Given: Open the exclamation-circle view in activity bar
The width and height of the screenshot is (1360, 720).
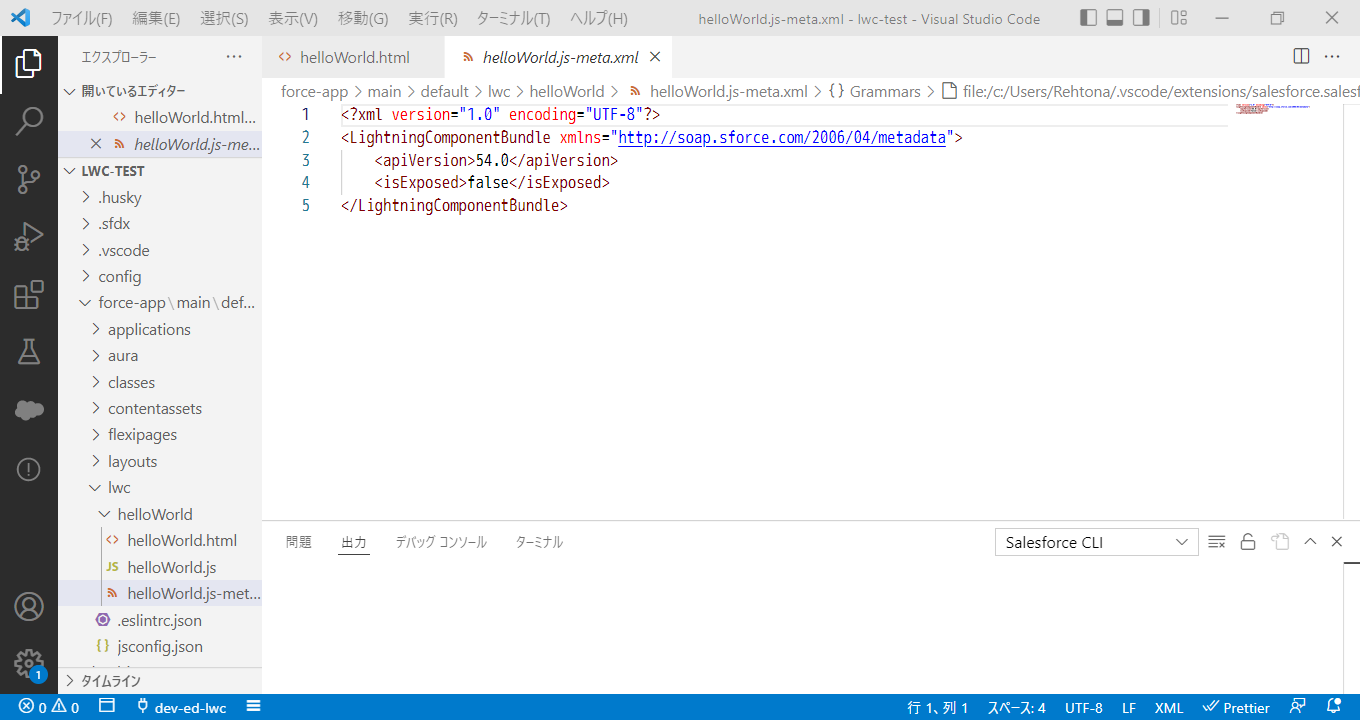Looking at the screenshot, I should pyautogui.click(x=29, y=468).
